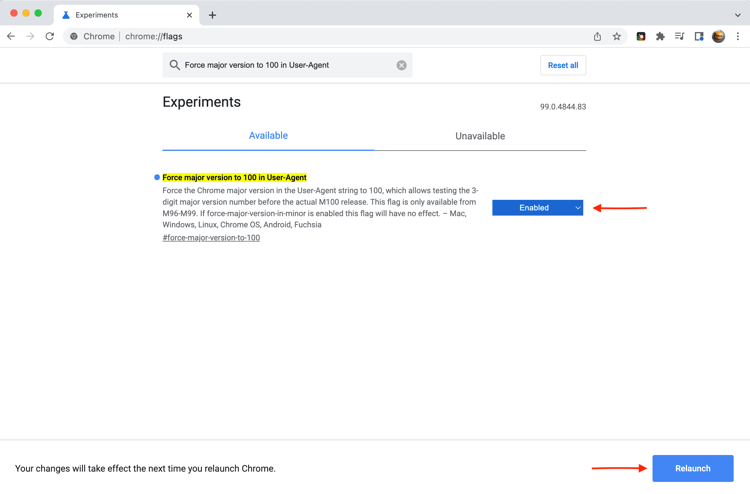Click the forward navigation arrow
The height and width of the screenshot is (494, 750).
click(30, 36)
